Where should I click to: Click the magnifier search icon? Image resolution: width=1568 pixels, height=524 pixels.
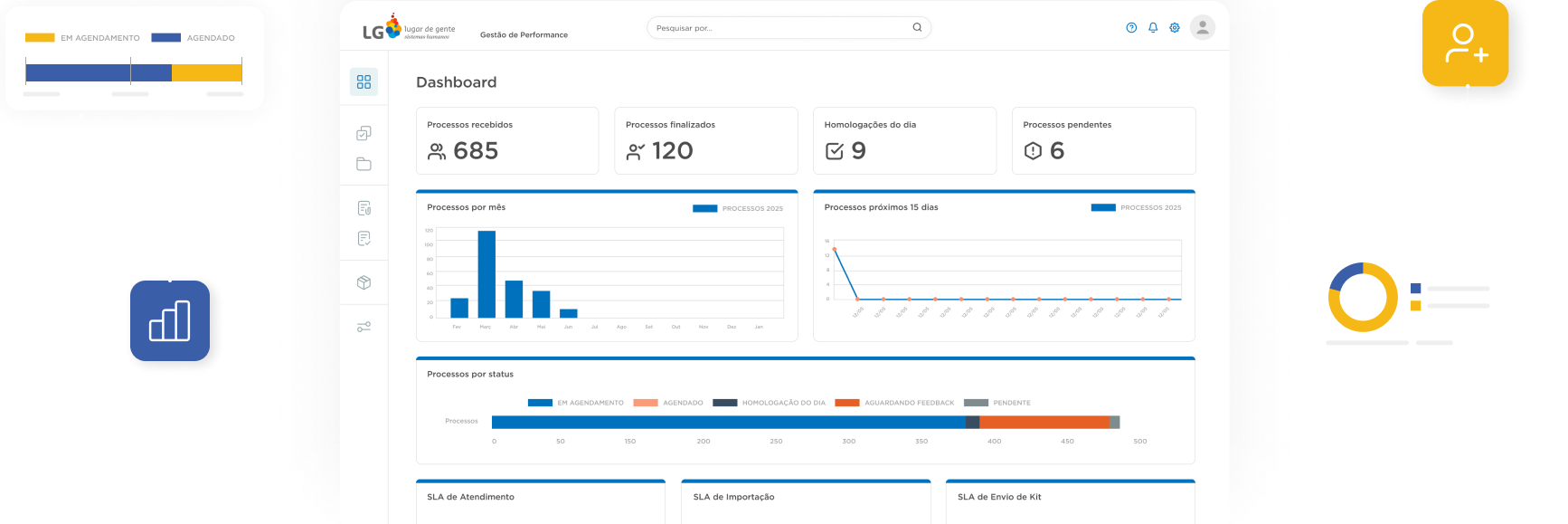[917, 28]
